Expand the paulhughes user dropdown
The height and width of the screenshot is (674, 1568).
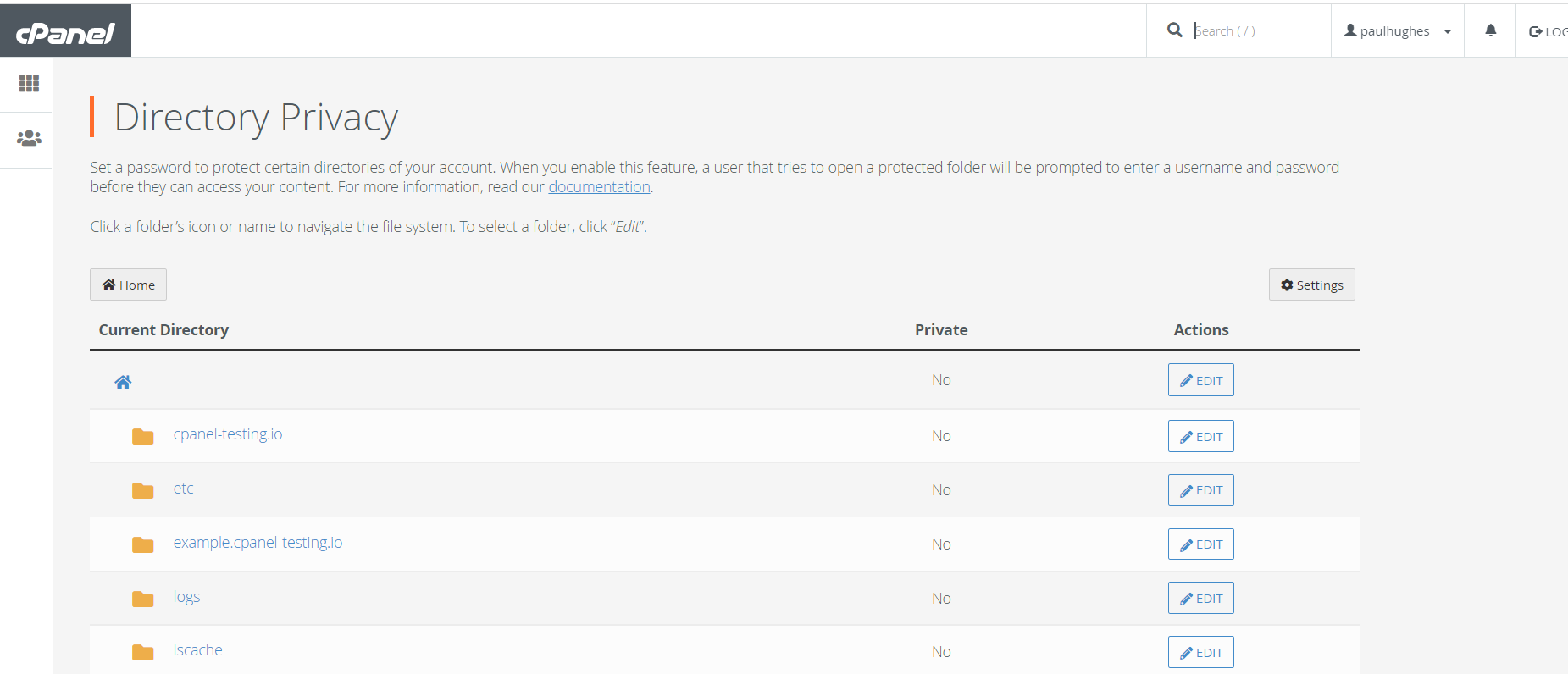click(1398, 31)
